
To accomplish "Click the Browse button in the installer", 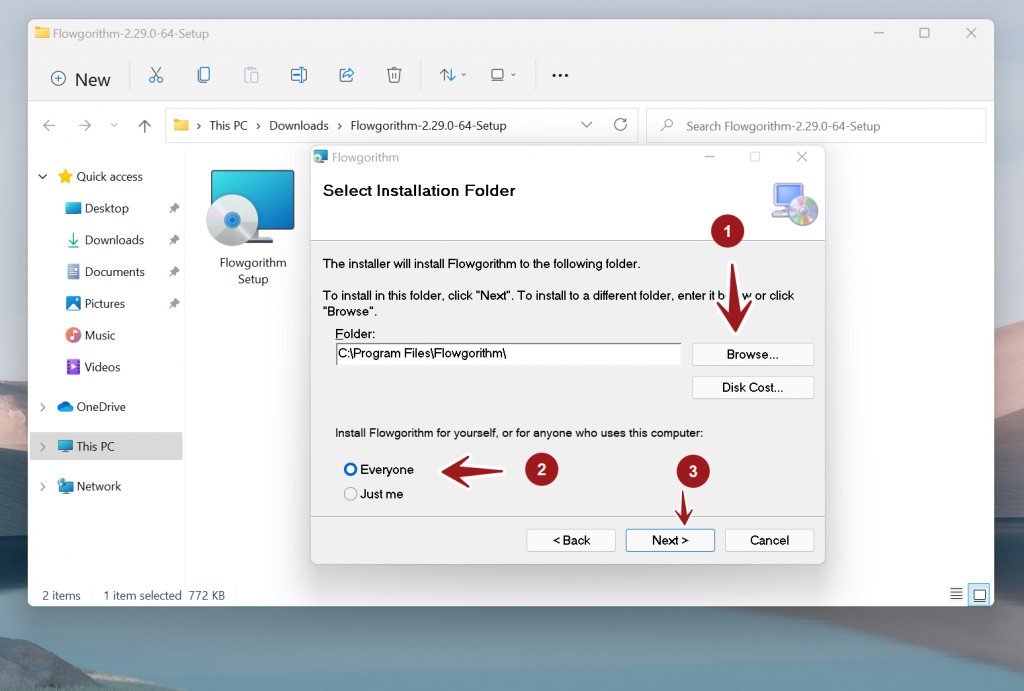I will coord(752,354).
